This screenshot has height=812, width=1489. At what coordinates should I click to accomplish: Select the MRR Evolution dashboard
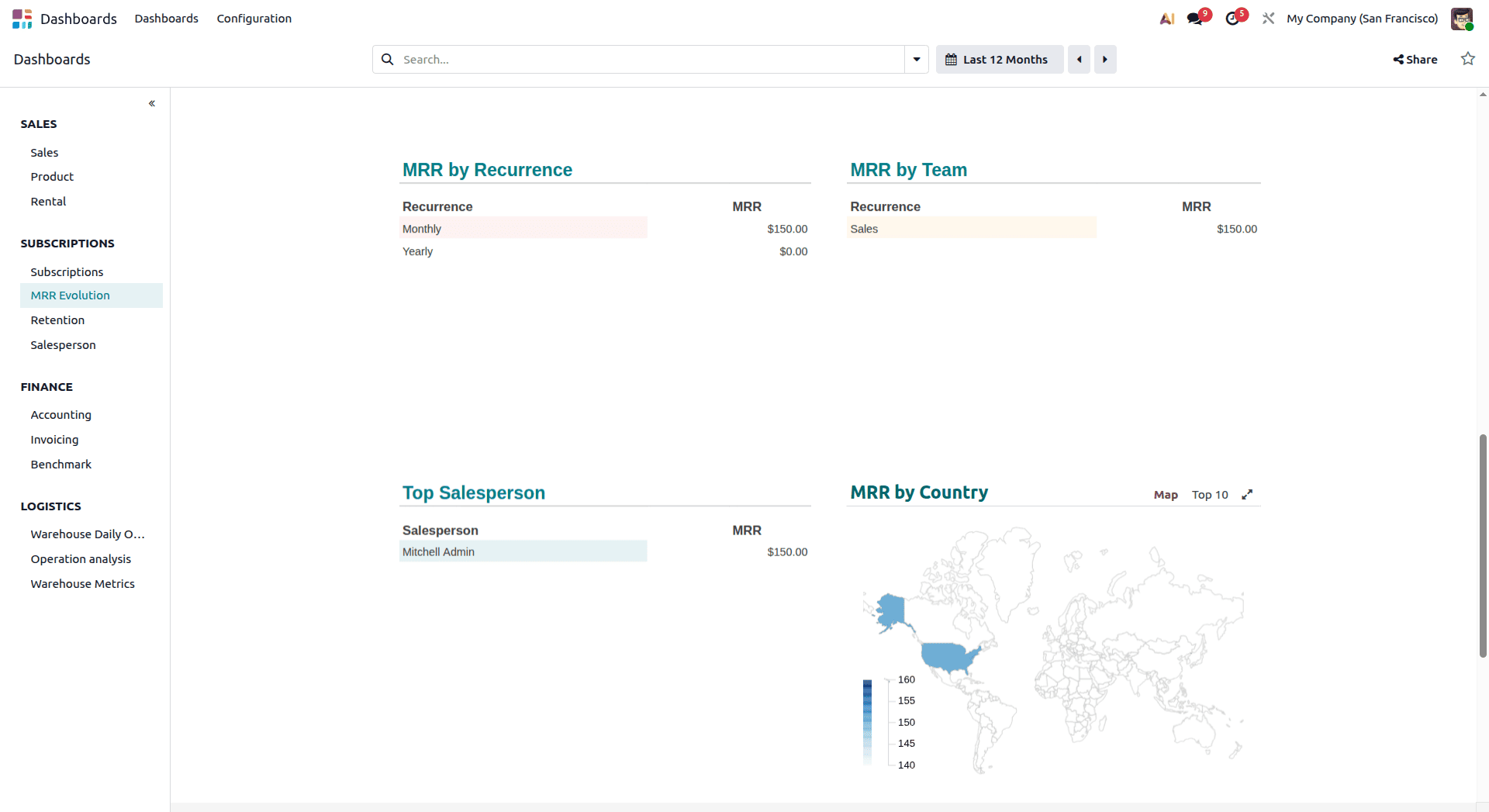pos(92,295)
